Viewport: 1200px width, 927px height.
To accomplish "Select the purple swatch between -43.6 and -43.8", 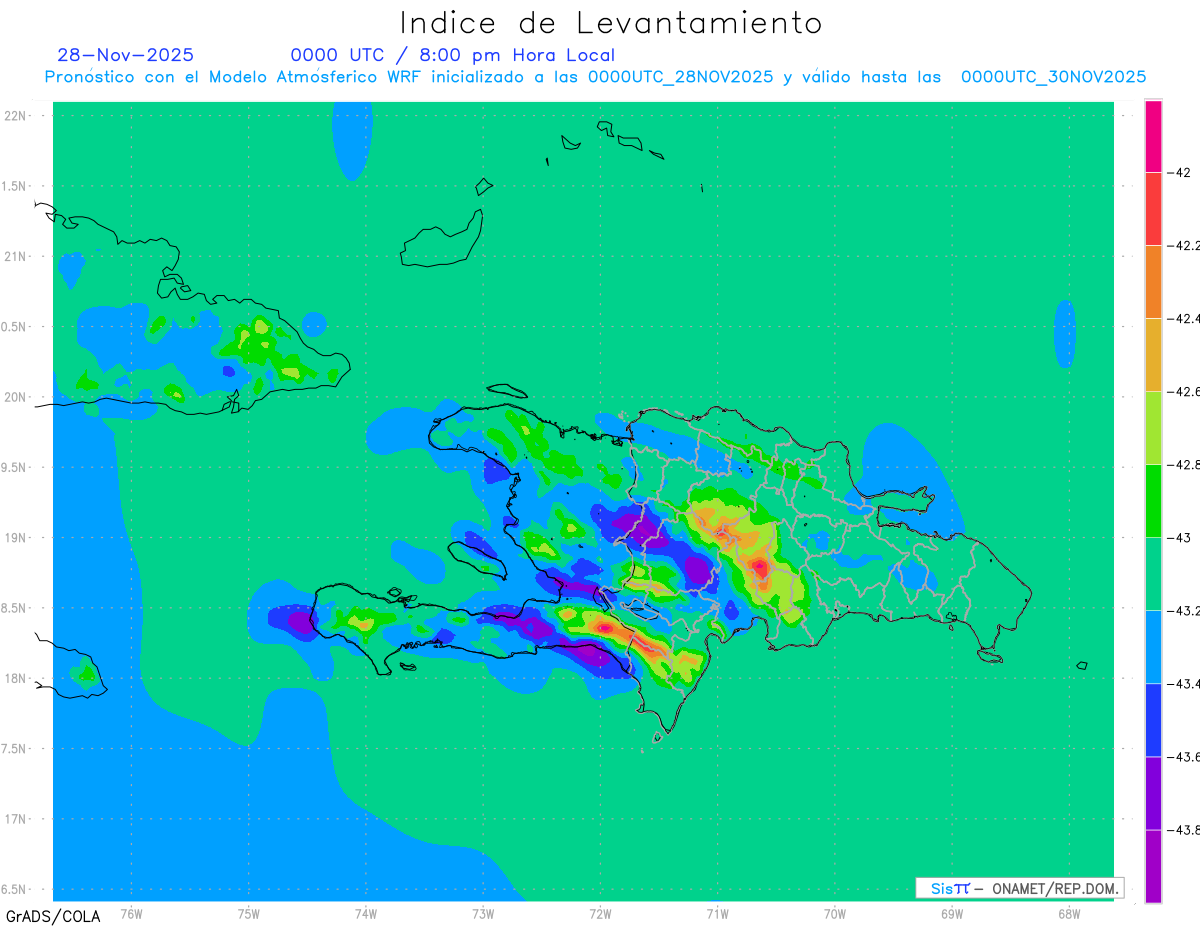I will click(1153, 793).
